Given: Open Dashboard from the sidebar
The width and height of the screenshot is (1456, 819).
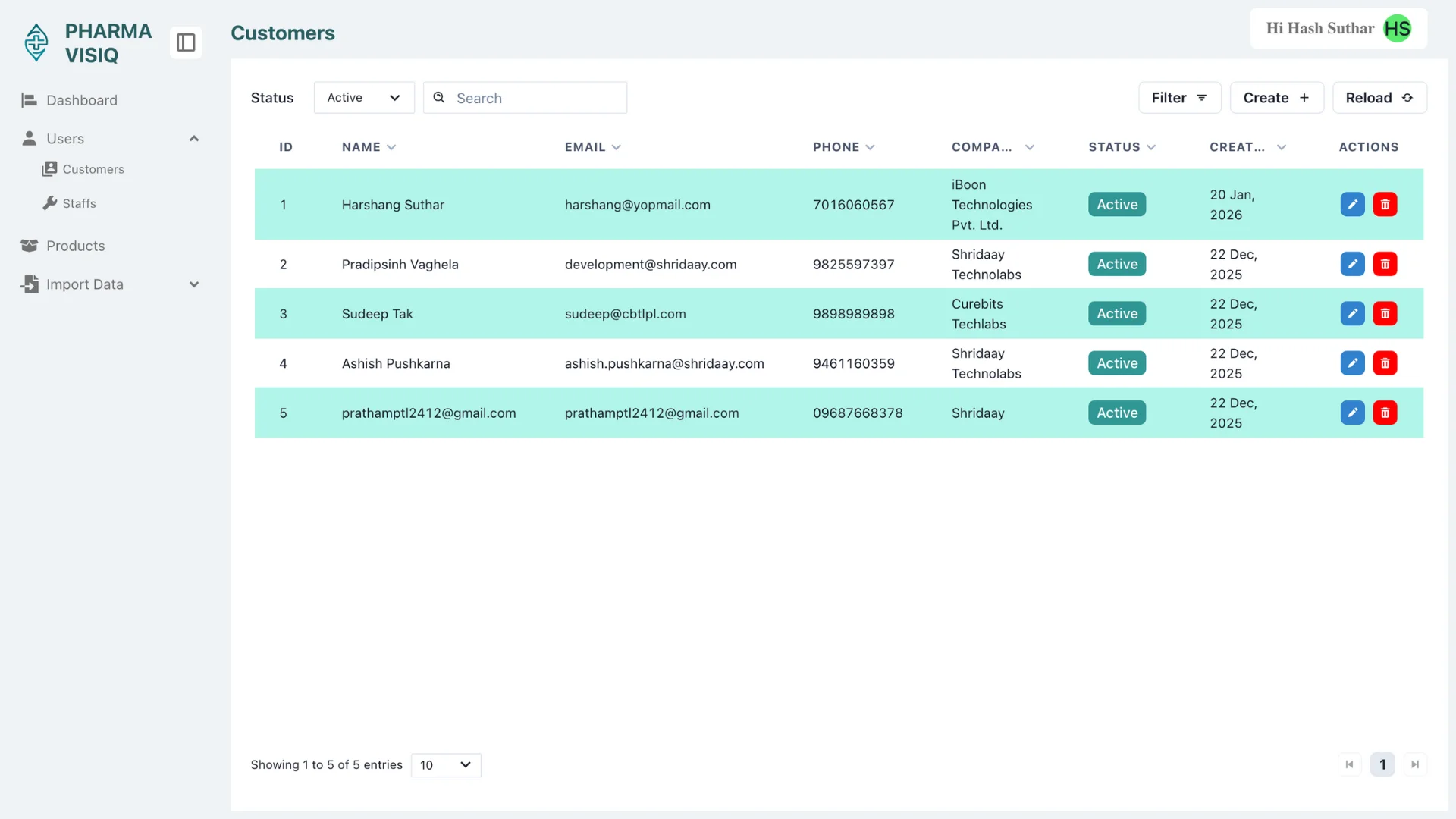Looking at the screenshot, I should (81, 100).
